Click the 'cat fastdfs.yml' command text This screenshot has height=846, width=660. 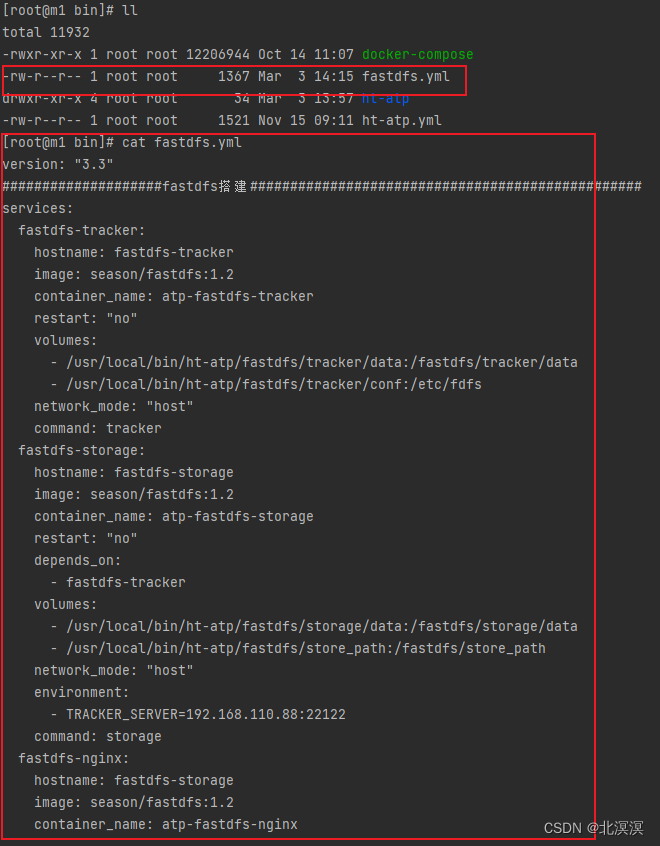[182, 142]
